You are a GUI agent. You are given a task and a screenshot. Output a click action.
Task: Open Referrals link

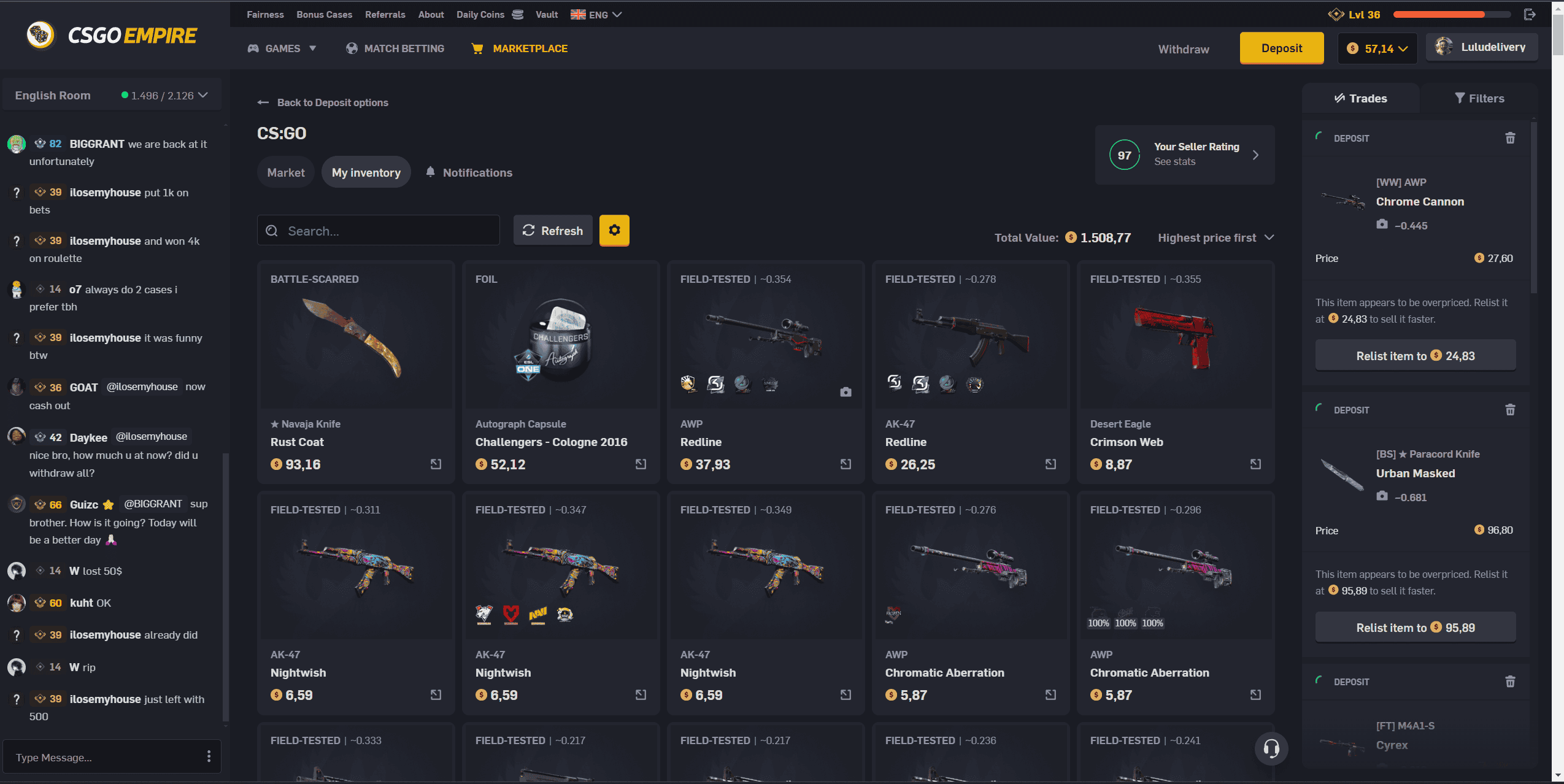(x=385, y=15)
